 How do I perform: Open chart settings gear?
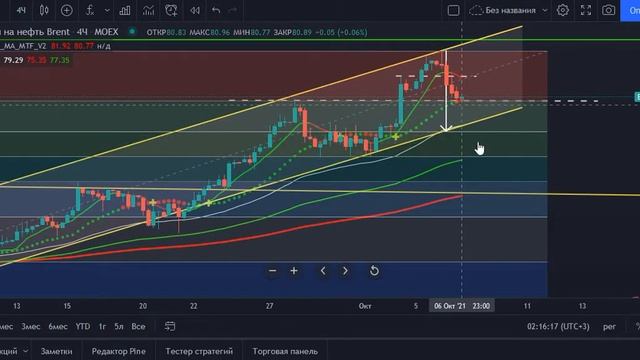pos(563,10)
